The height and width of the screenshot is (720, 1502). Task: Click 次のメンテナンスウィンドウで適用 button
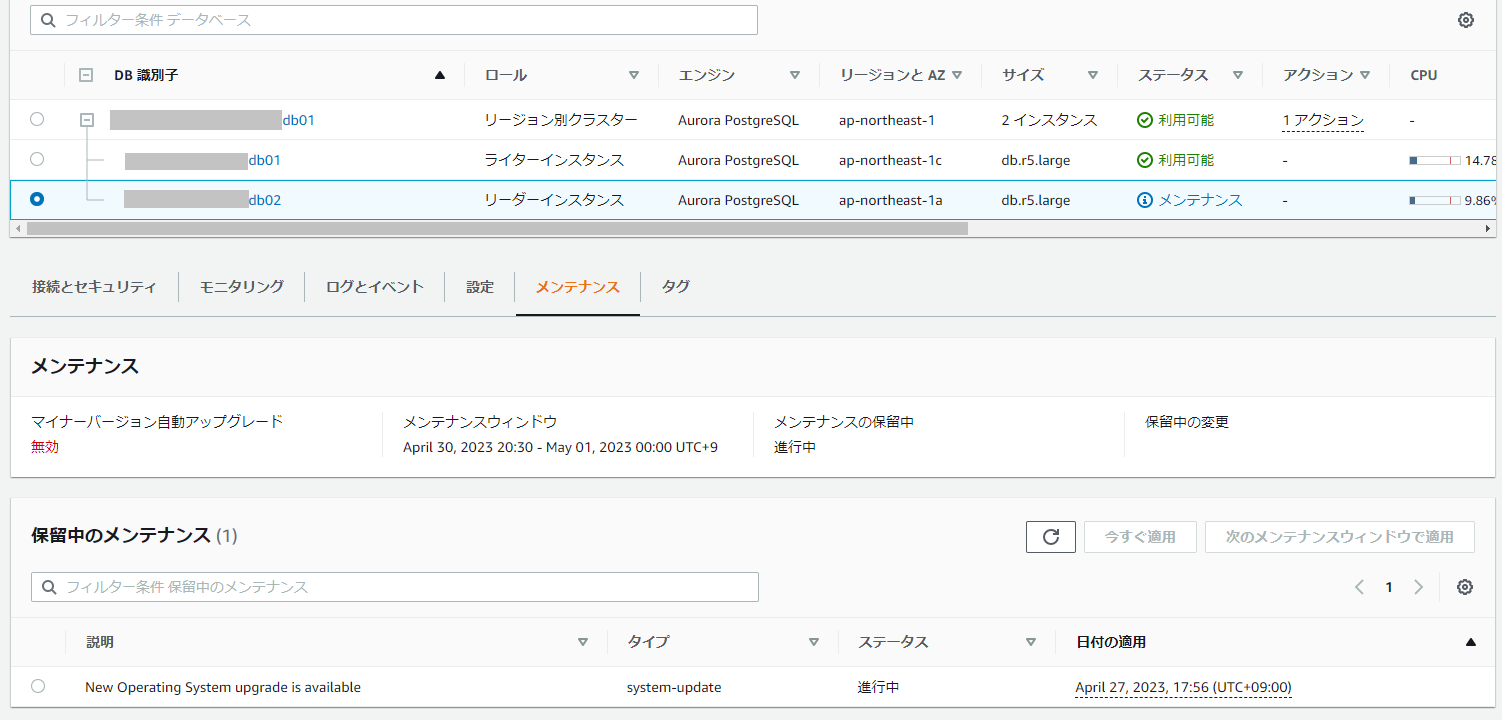click(x=1340, y=537)
